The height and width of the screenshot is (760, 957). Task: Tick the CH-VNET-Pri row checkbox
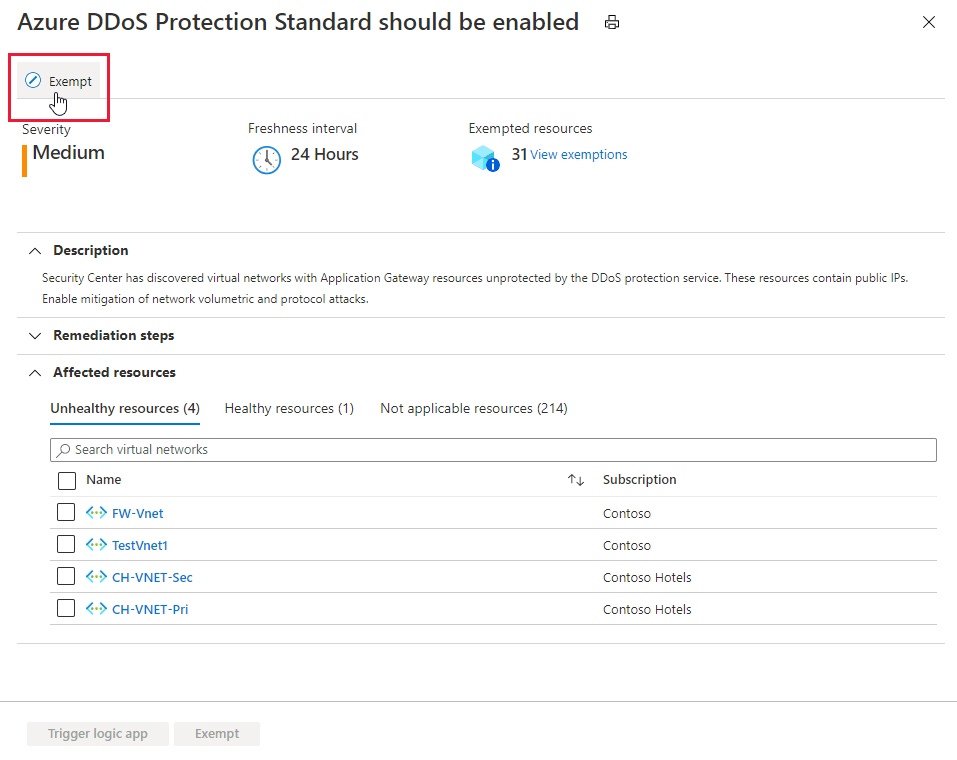coord(66,608)
